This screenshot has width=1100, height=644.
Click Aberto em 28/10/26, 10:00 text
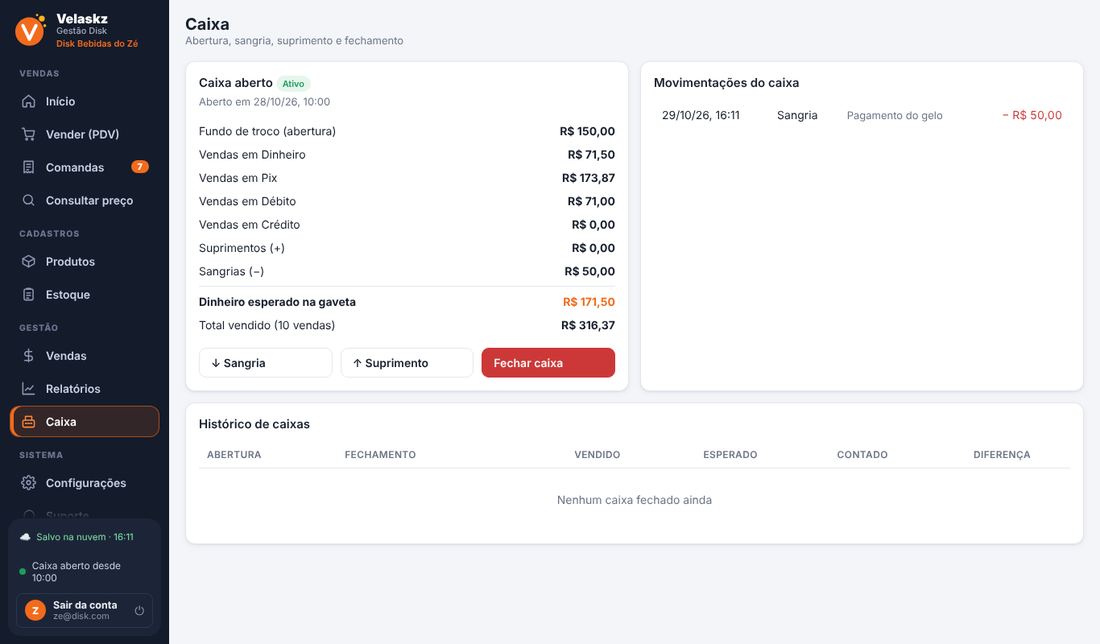pos(264,102)
